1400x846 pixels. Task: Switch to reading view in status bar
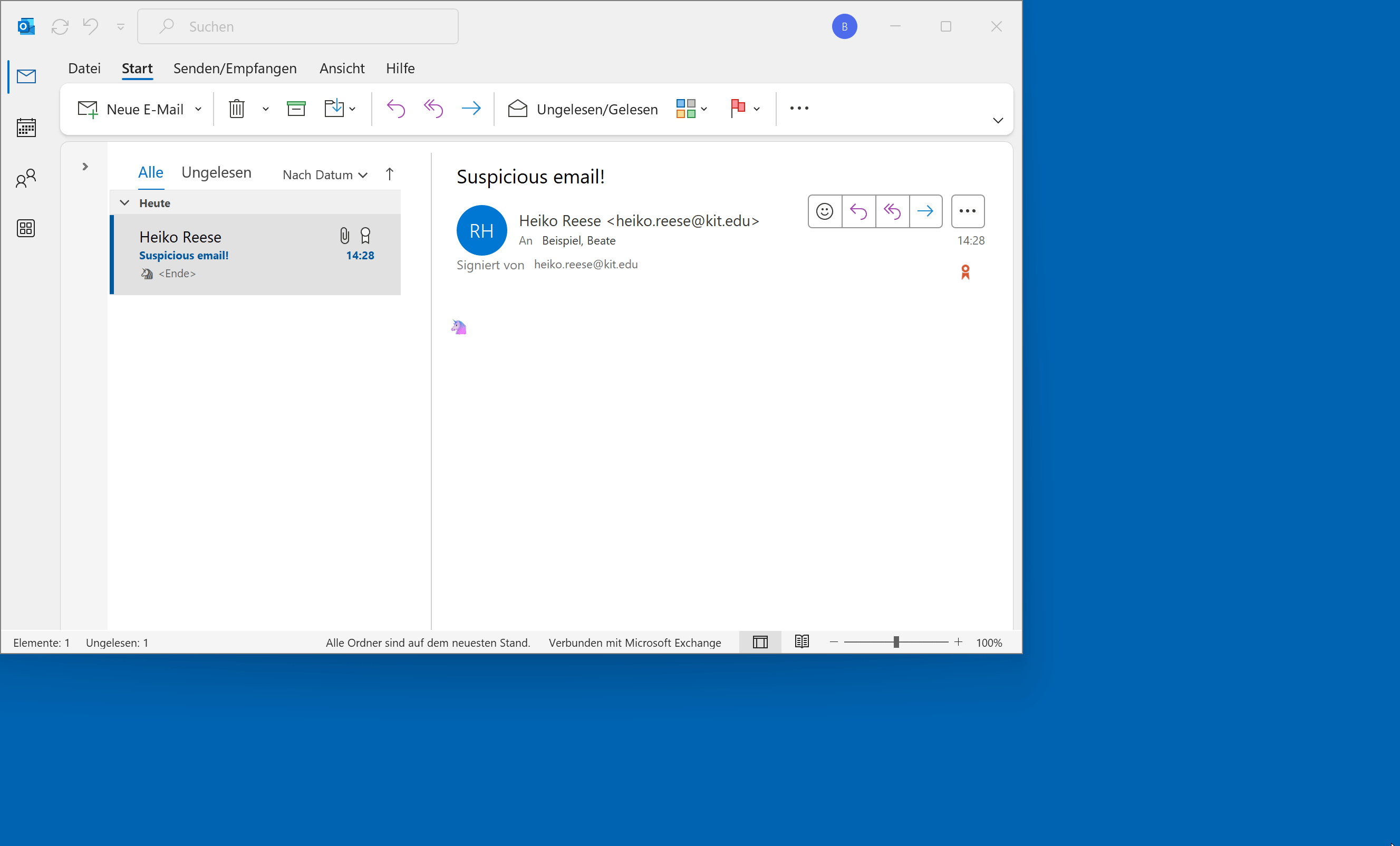802,642
